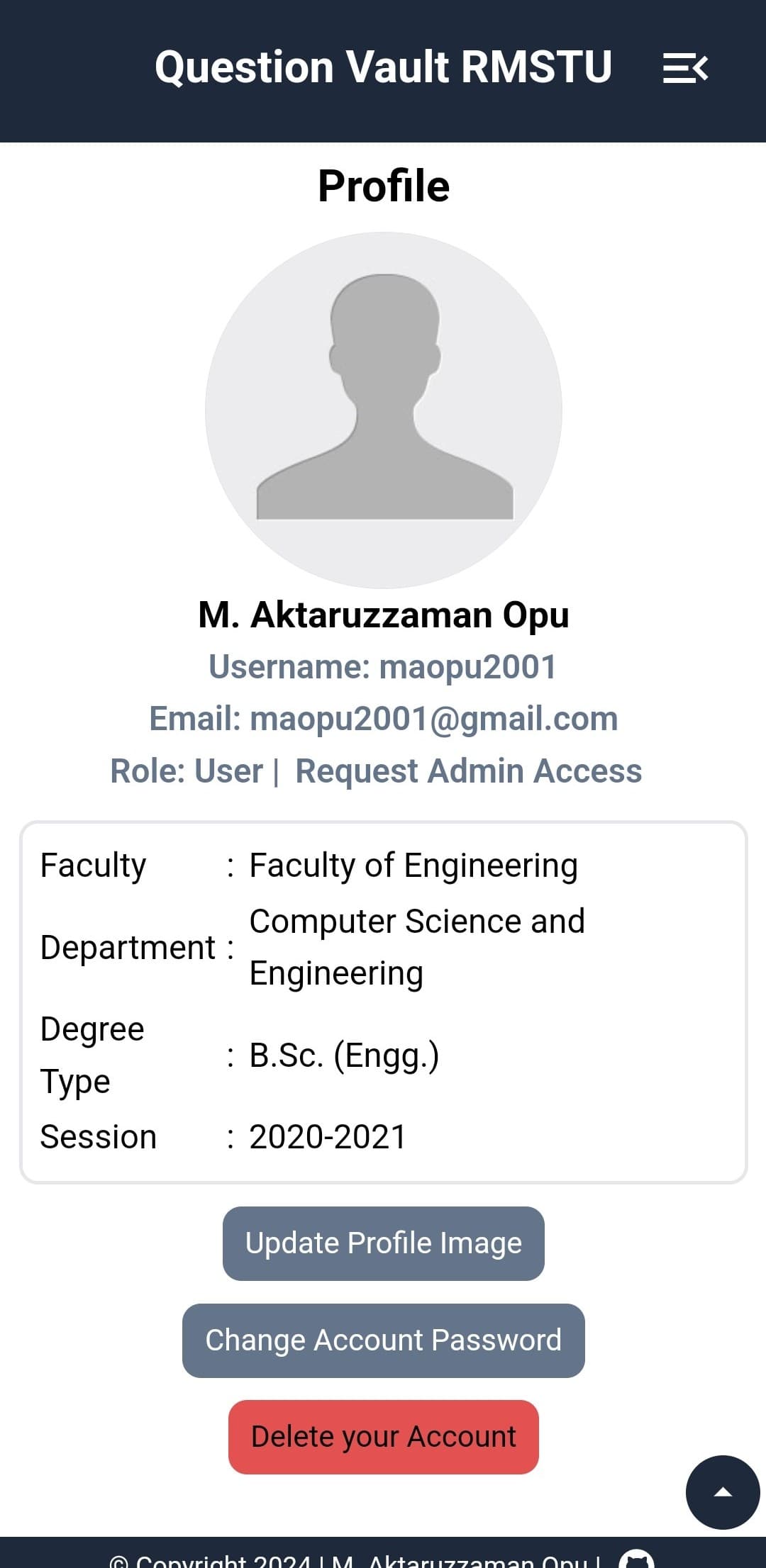
Task: Open the GitHub icon in the footer
Action: pyautogui.click(x=635, y=1561)
